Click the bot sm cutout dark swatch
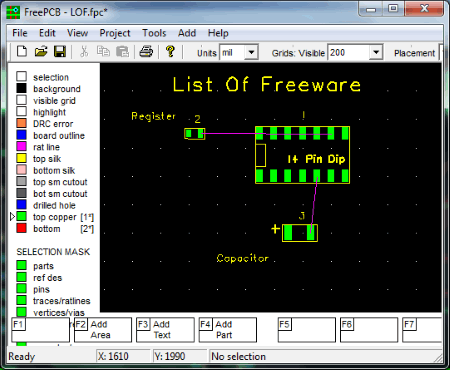The width and height of the screenshot is (450, 370). pos(22,193)
